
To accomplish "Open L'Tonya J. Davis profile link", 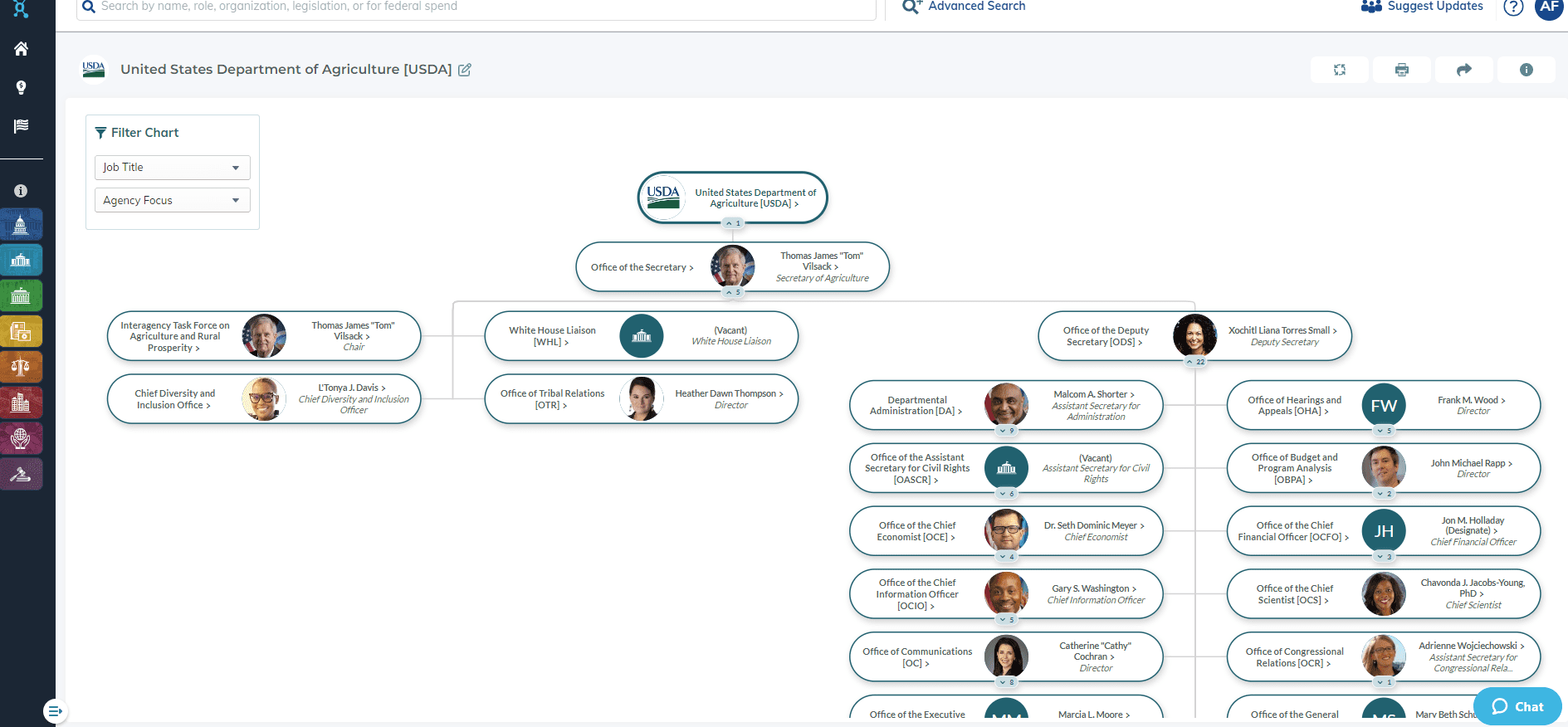I will [x=352, y=388].
